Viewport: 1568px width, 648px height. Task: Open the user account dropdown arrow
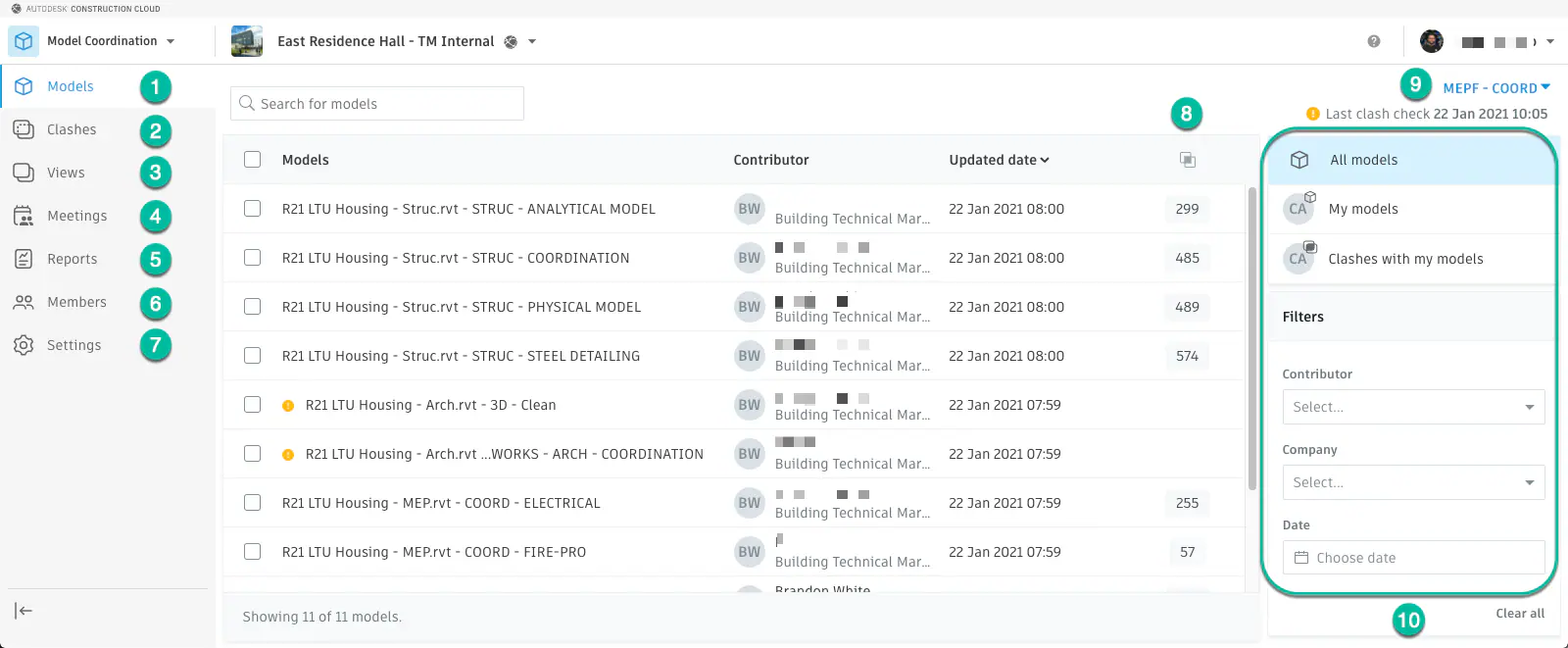coord(1550,41)
